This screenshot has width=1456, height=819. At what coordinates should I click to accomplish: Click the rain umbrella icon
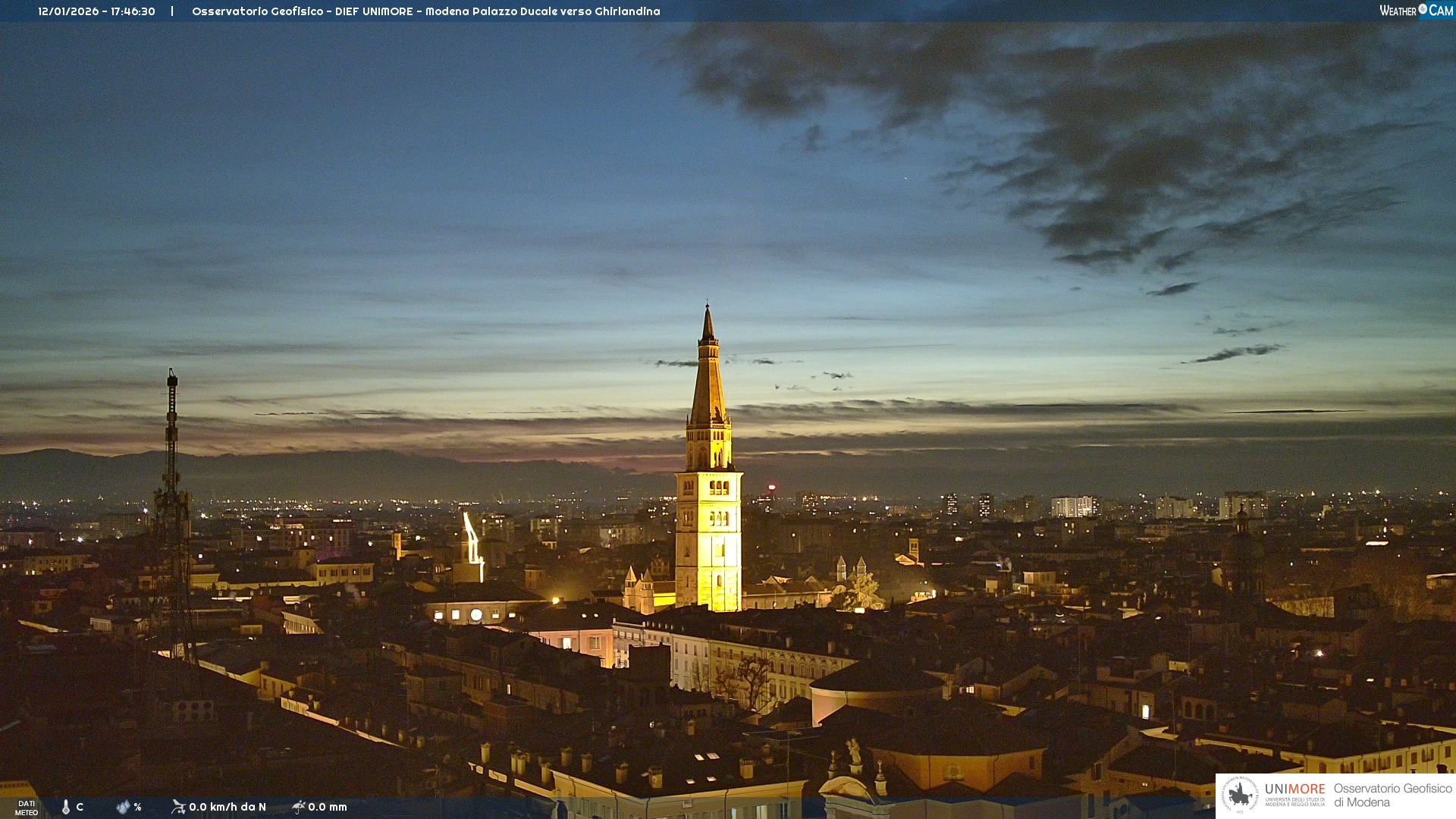click(x=298, y=807)
